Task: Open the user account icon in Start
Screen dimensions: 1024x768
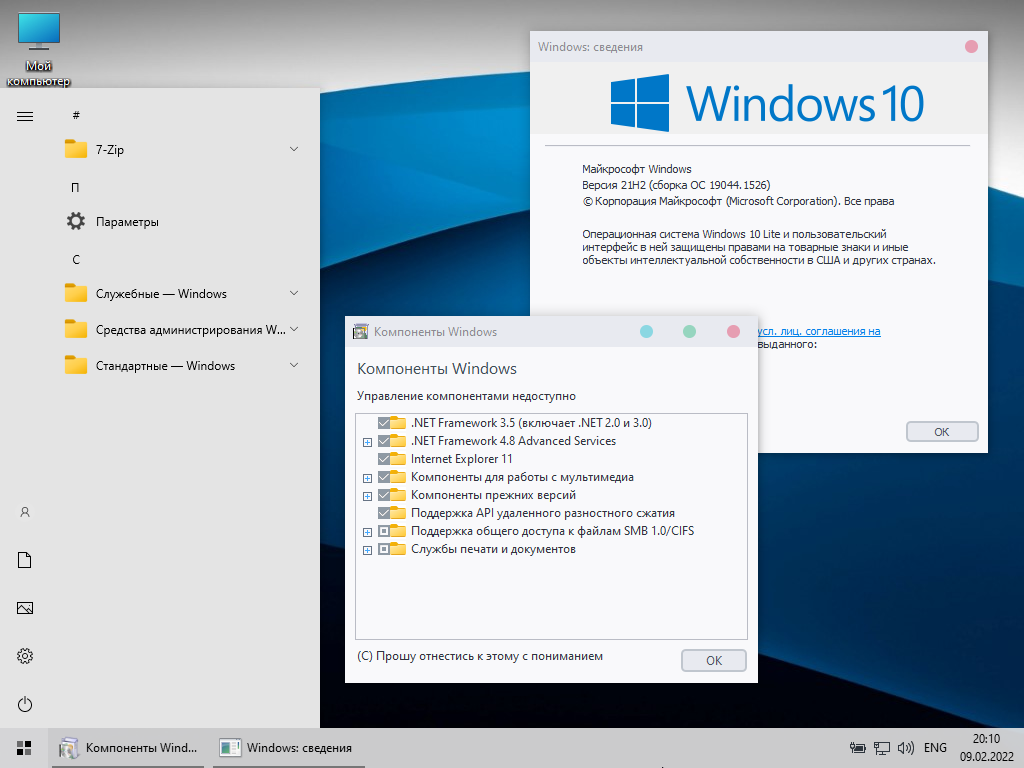Action: (x=25, y=512)
